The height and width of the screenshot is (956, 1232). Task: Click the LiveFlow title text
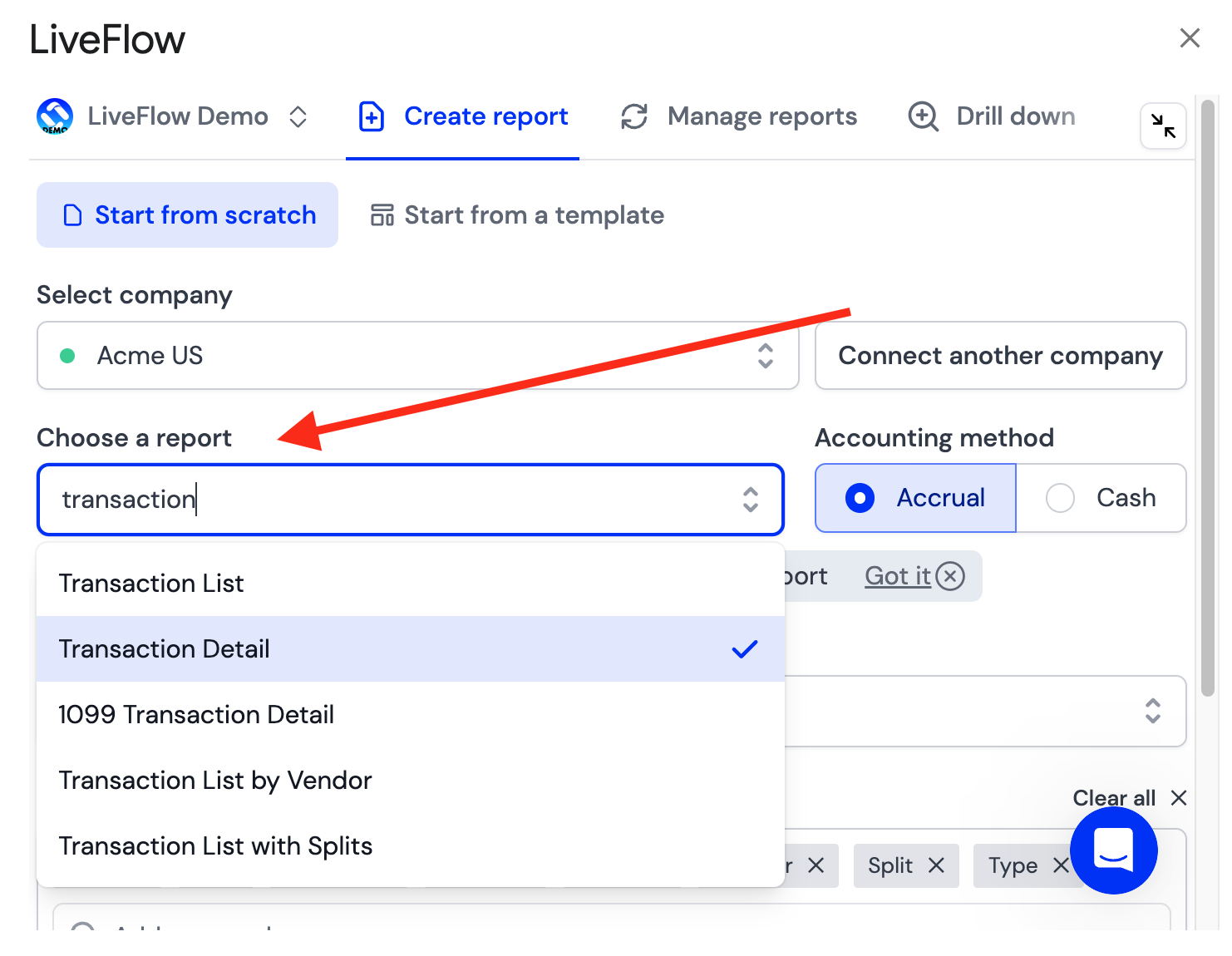(108, 39)
